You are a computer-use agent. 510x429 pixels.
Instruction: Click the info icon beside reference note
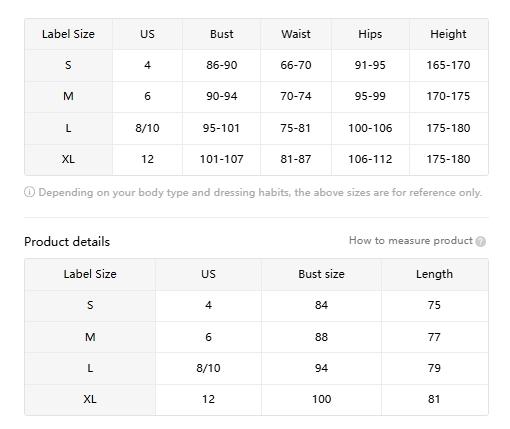coord(29,192)
